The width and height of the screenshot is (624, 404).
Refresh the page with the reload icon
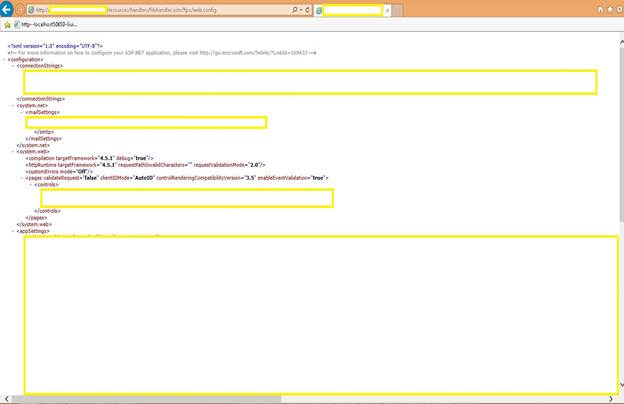coord(307,10)
